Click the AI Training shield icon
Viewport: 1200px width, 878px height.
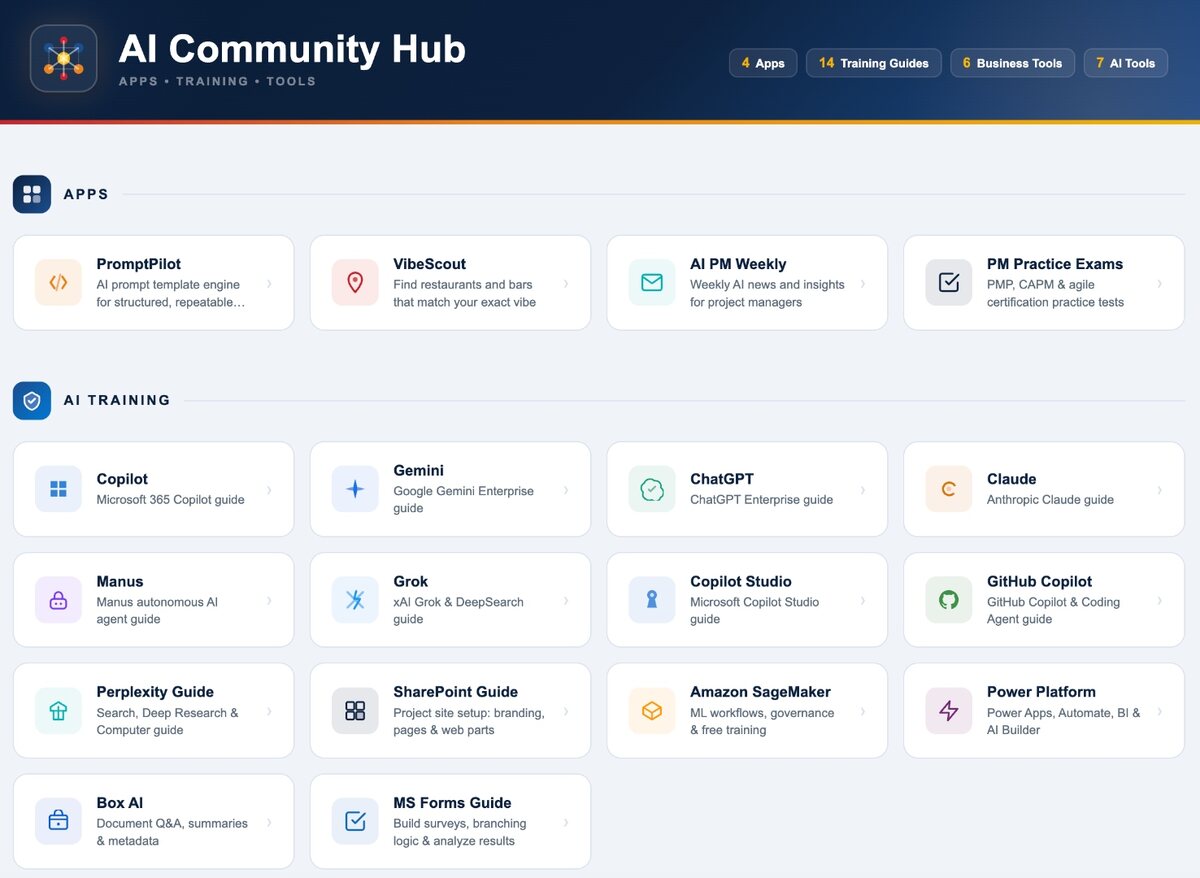tap(32, 400)
